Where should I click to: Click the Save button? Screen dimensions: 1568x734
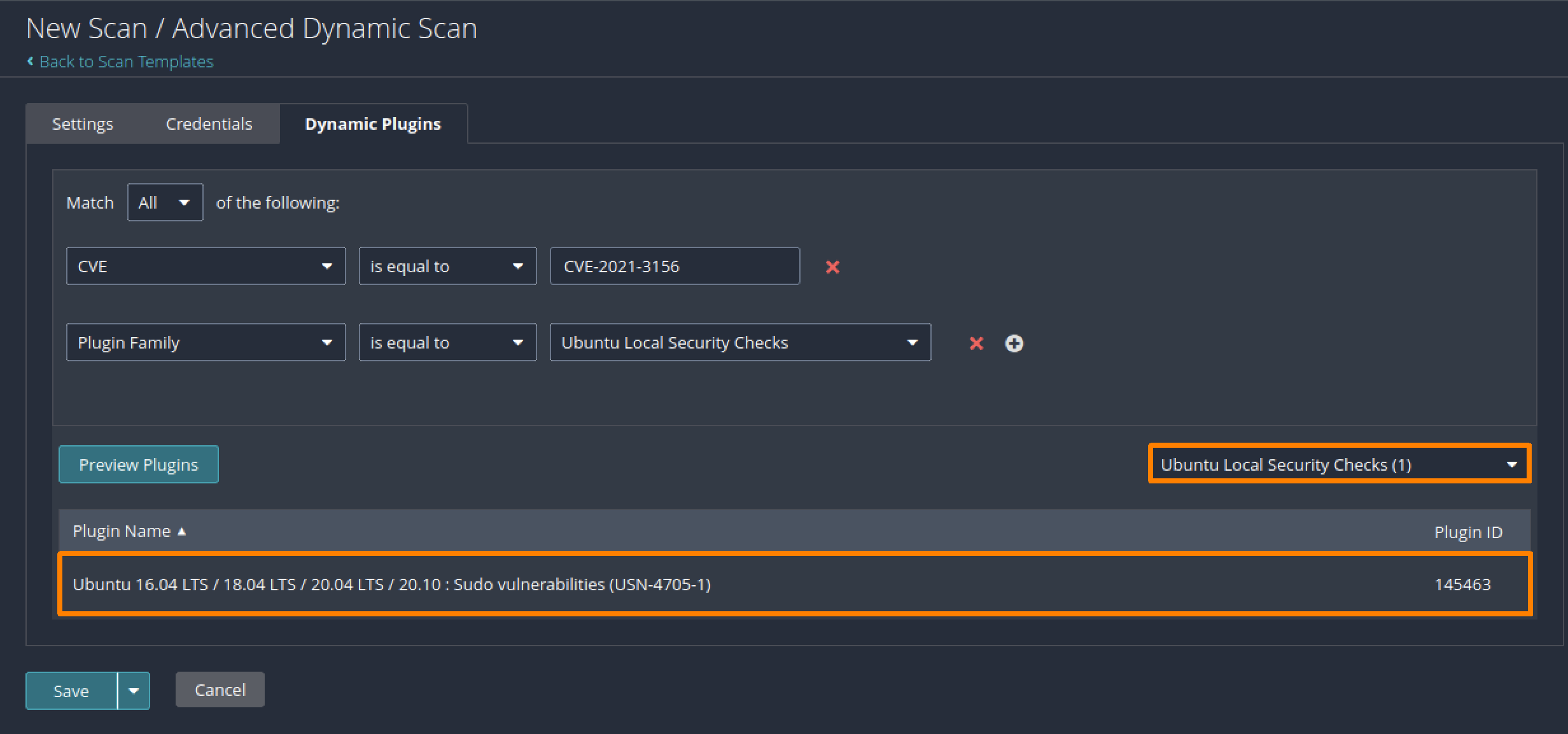tap(71, 691)
